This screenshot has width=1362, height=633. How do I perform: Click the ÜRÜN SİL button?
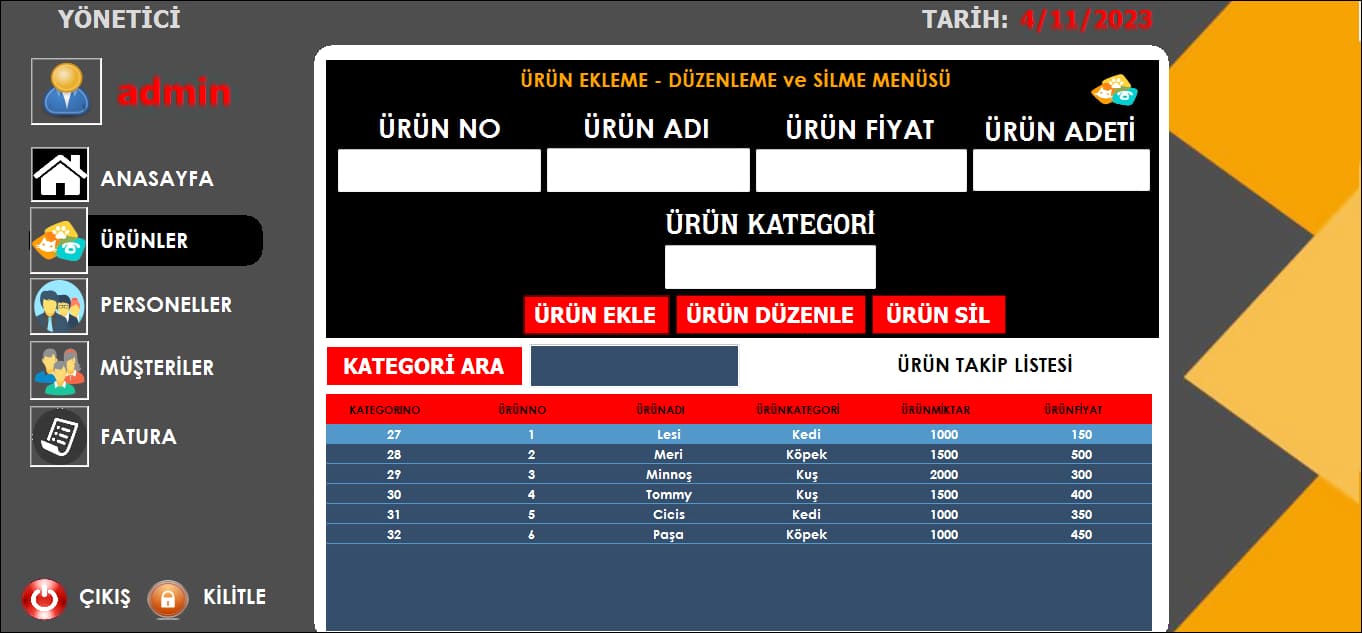pyautogui.click(x=937, y=315)
